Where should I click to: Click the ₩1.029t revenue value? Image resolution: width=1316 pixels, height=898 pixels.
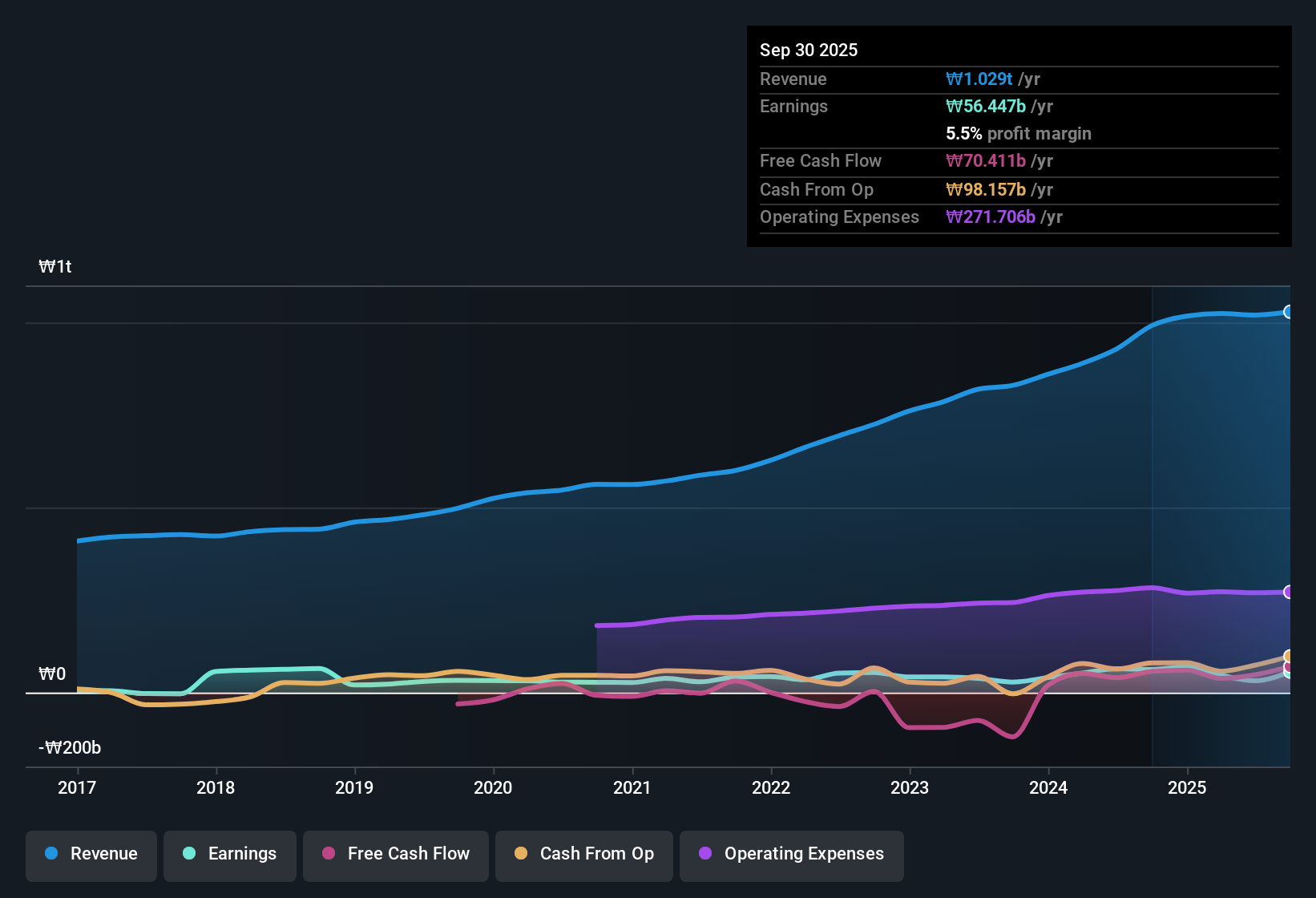tap(979, 79)
